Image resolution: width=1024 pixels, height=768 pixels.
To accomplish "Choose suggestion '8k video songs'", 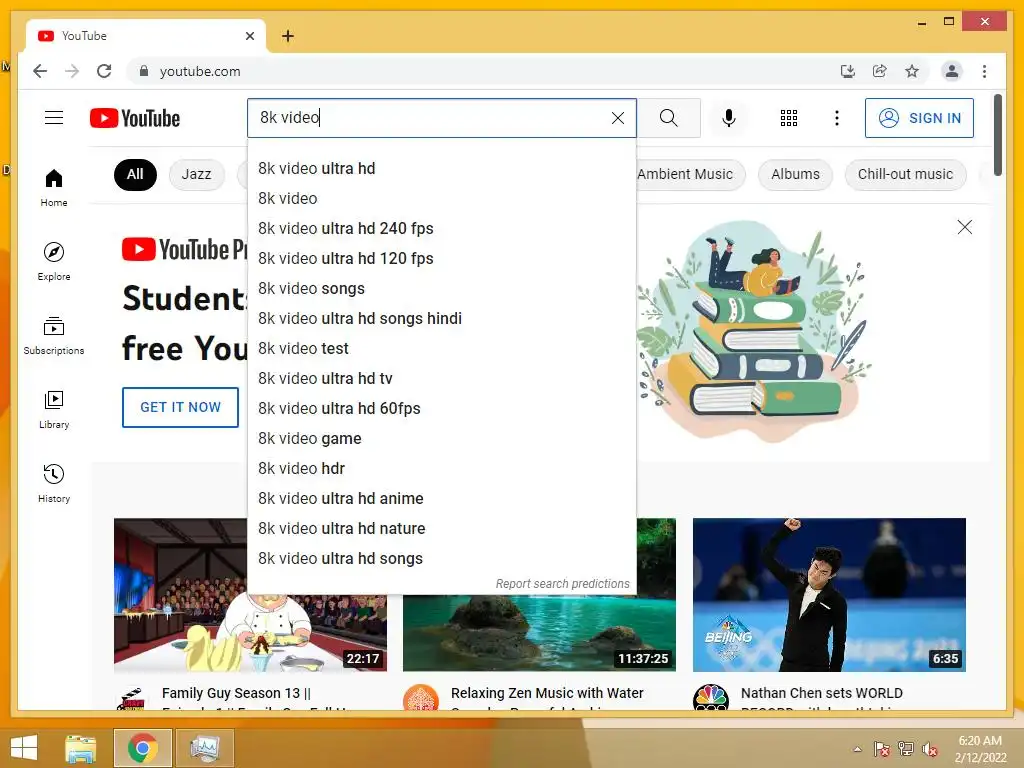I will [x=442, y=289].
